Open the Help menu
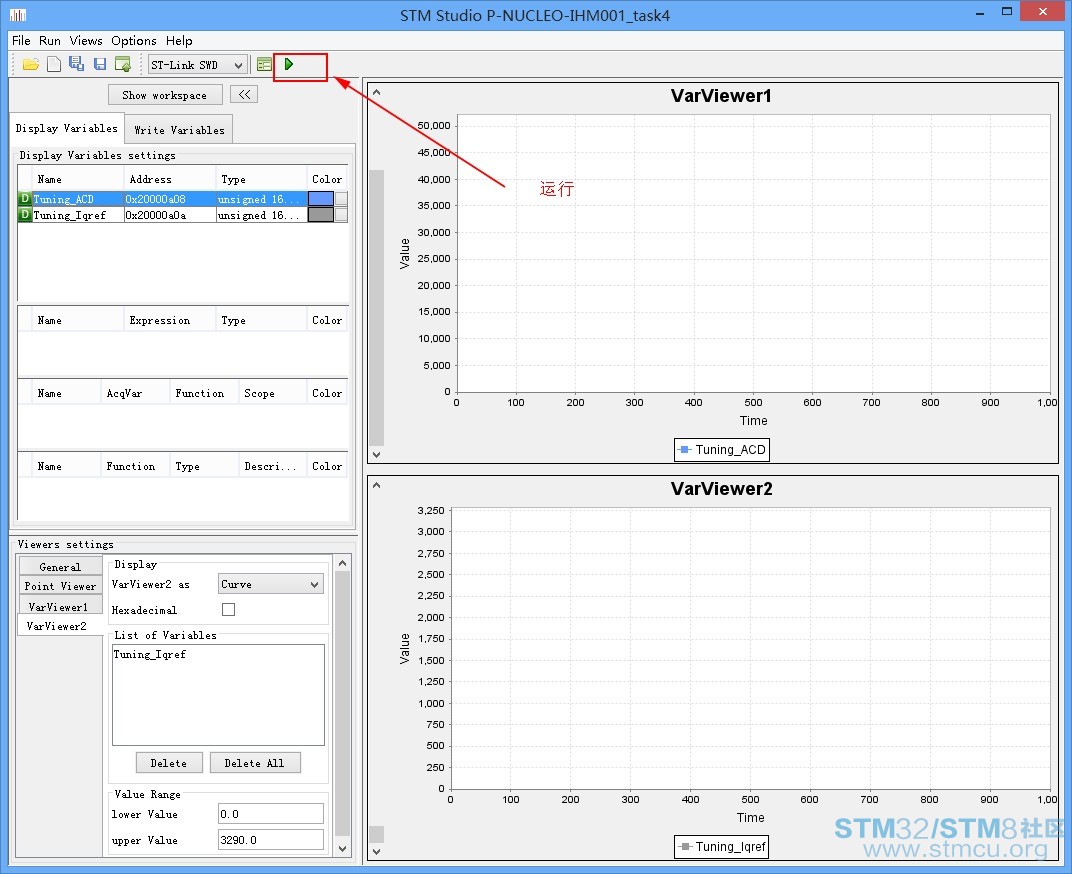The image size is (1072, 874). pyautogui.click(x=179, y=40)
